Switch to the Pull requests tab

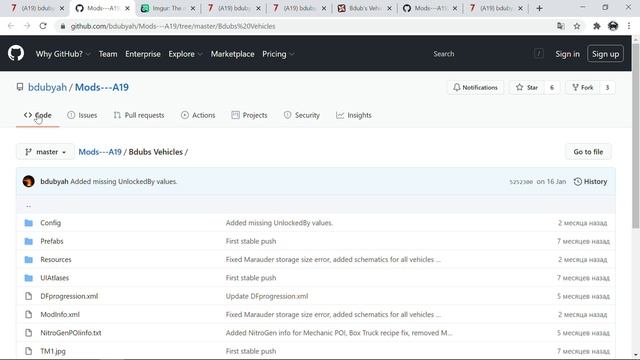139,115
